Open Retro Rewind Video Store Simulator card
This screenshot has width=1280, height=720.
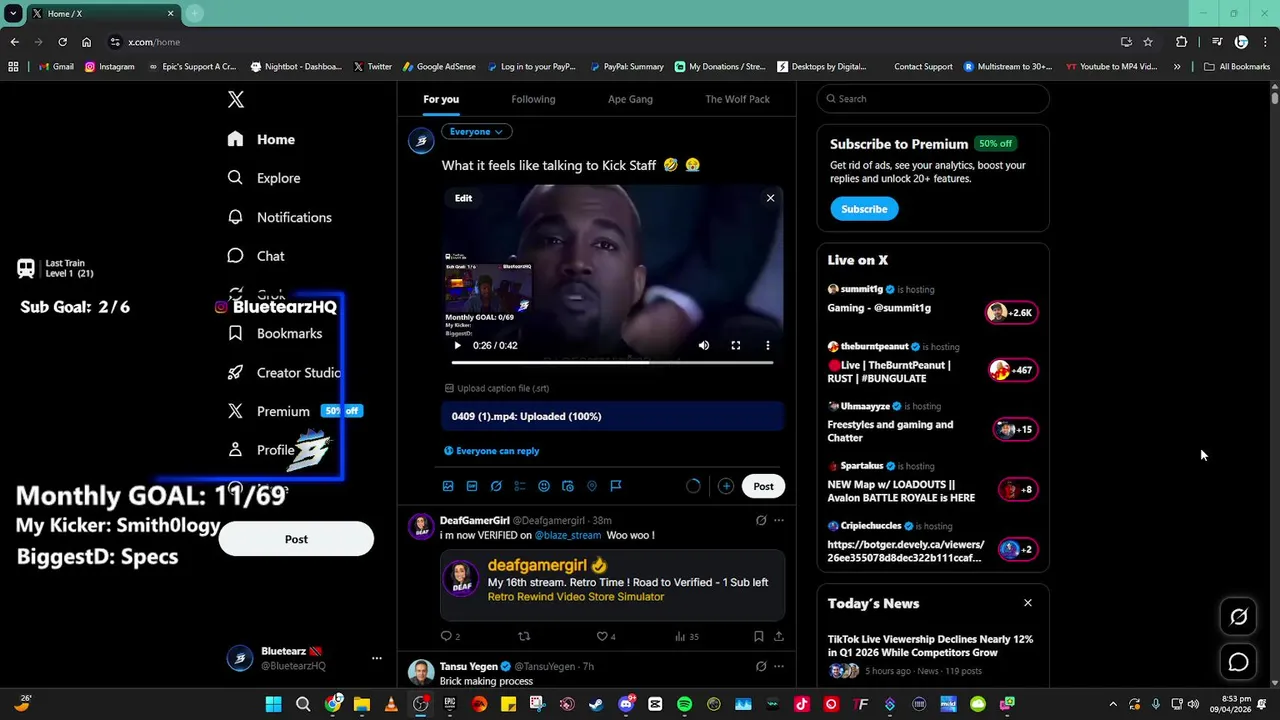(x=612, y=583)
